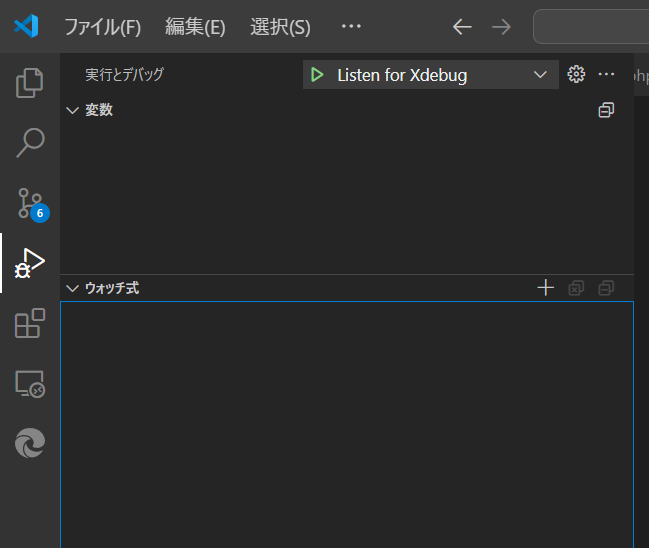Go back with the left arrow
This screenshot has height=548, width=649.
point(462,27)
